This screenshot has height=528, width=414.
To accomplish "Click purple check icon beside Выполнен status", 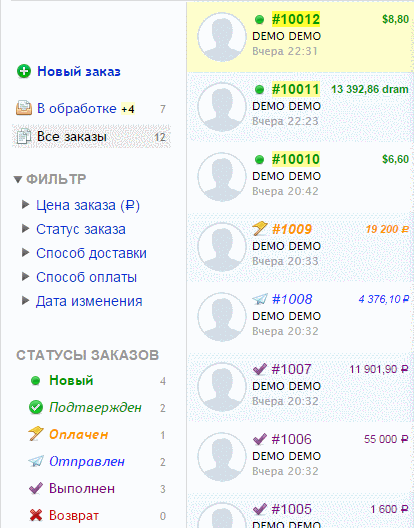I will click(36, 488).
